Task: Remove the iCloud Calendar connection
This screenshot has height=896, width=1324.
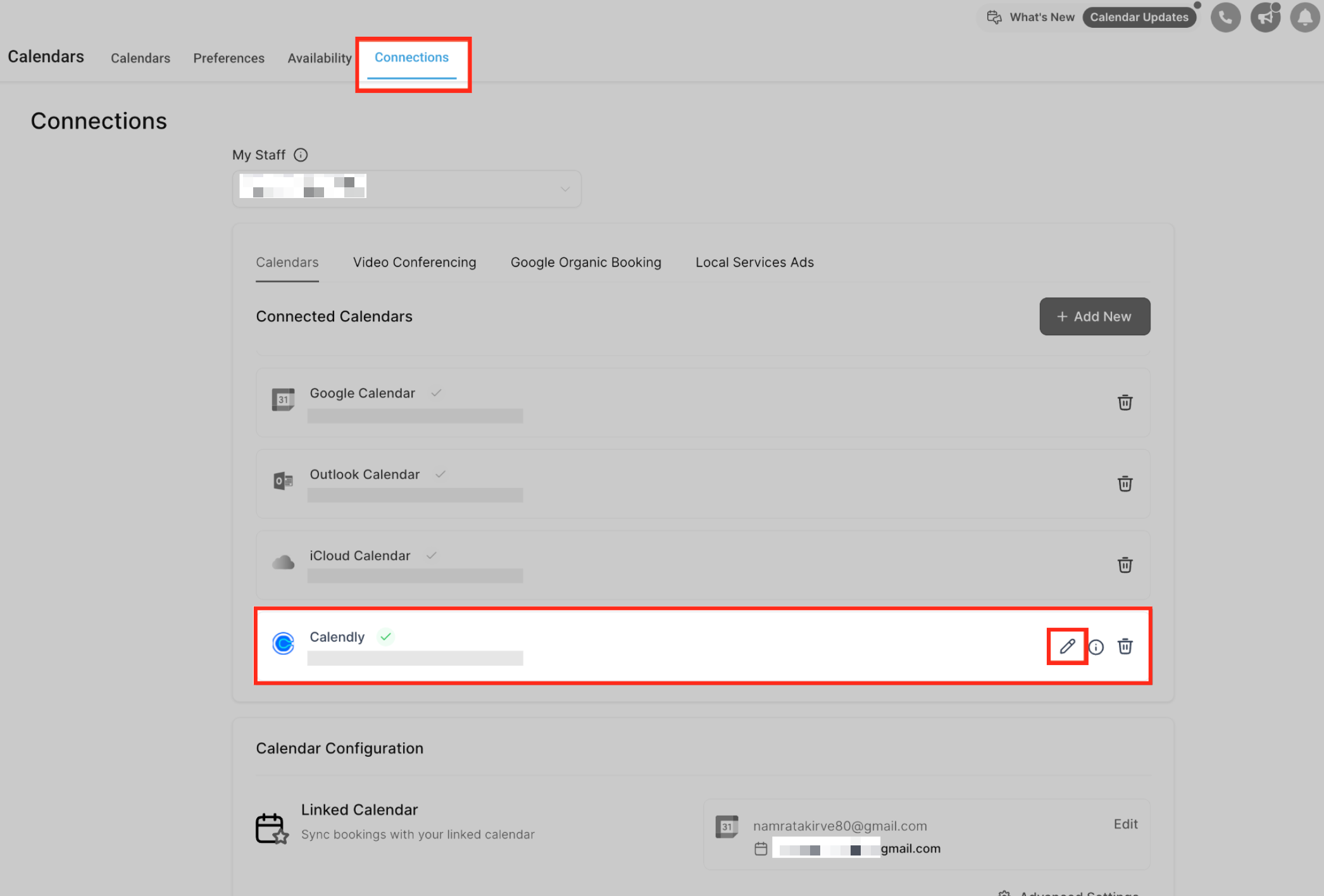Action: (x=1125, y=565)
